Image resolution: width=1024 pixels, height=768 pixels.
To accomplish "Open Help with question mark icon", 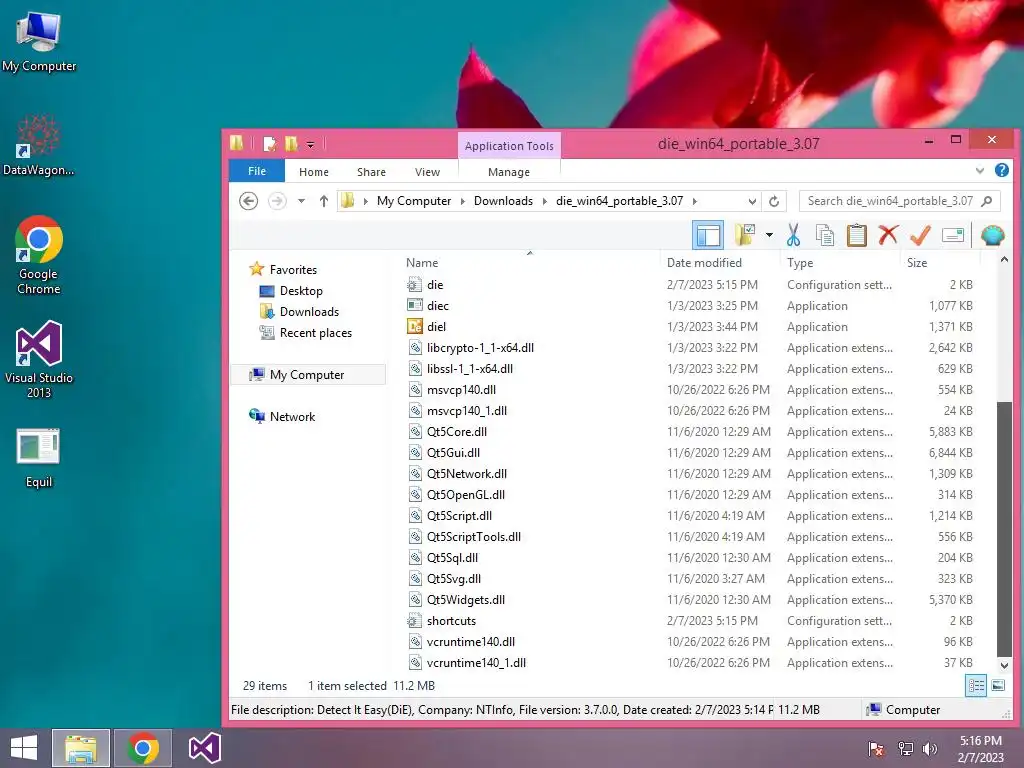I will pyautogui.click(x=1001, y=170).
